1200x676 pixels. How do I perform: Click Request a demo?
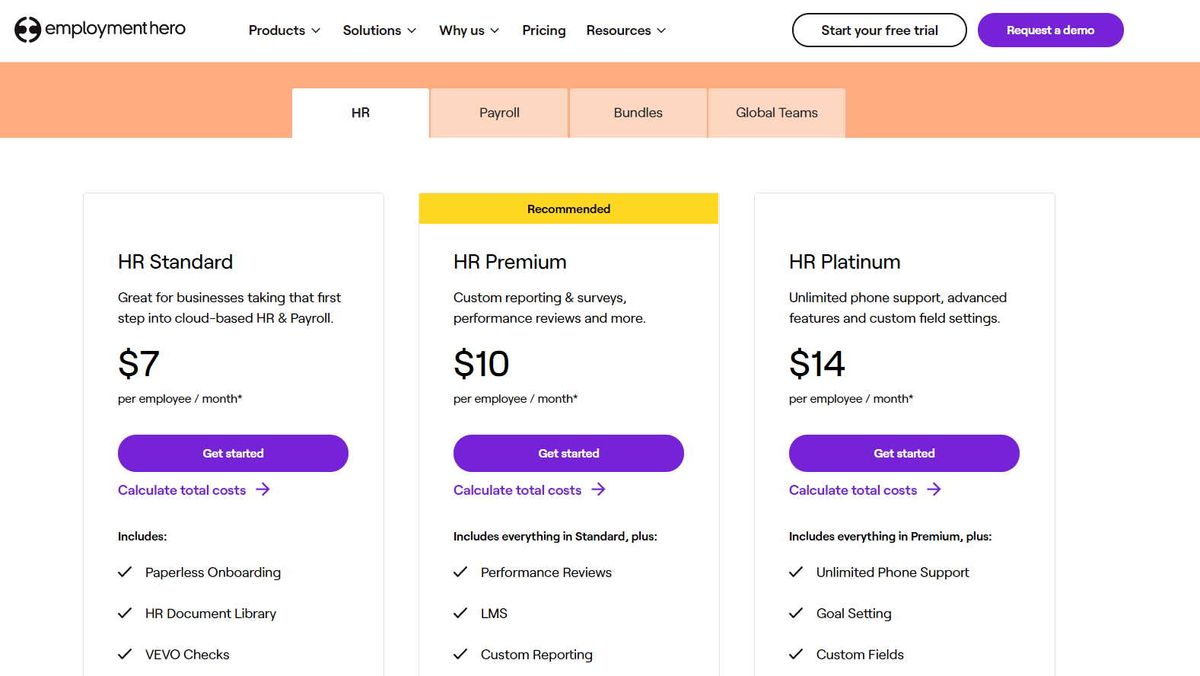tap(1050, 30)
